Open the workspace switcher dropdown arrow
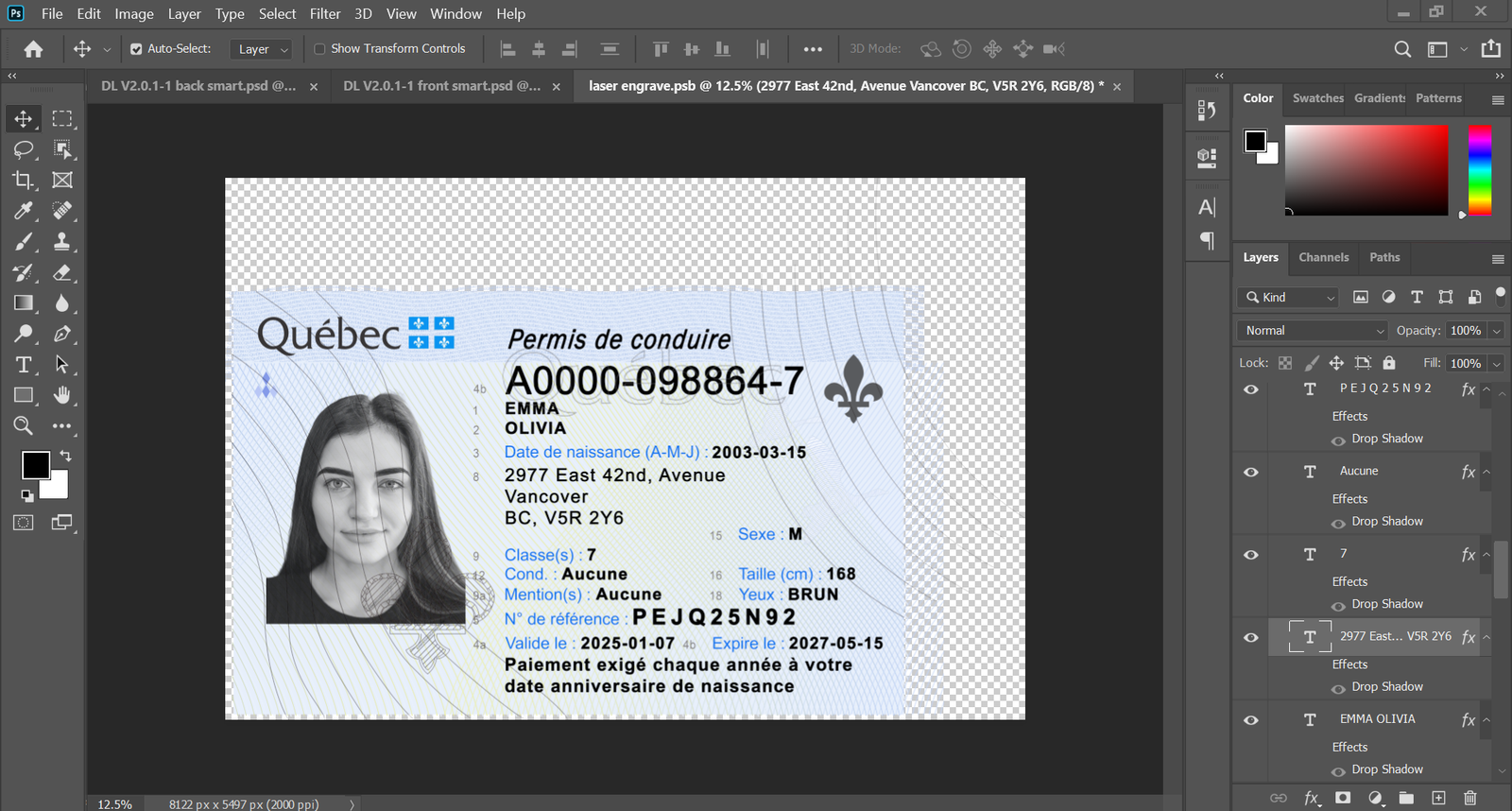This screenshot has height=811, width=1512. pyautogui.click(x=1464, y=49)
